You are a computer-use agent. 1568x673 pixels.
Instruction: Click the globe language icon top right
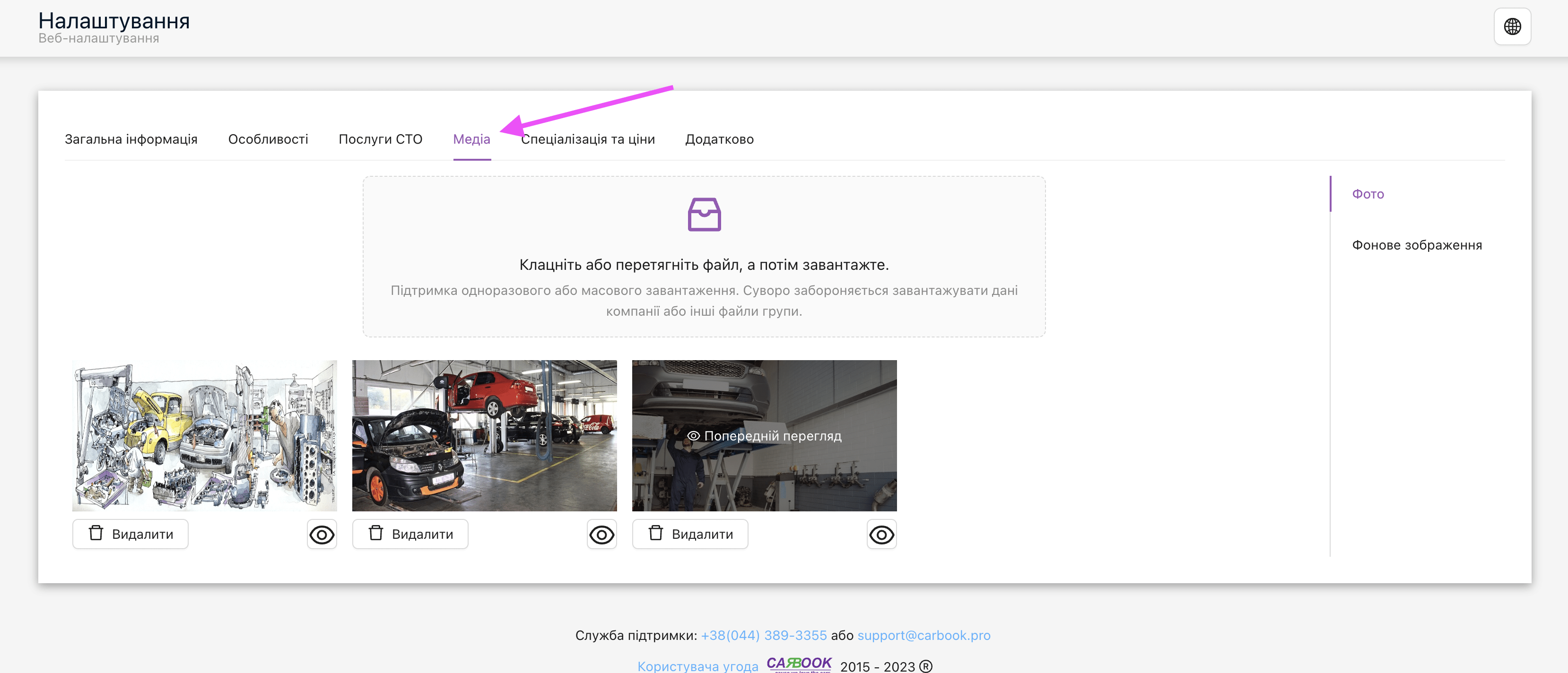1513,26
